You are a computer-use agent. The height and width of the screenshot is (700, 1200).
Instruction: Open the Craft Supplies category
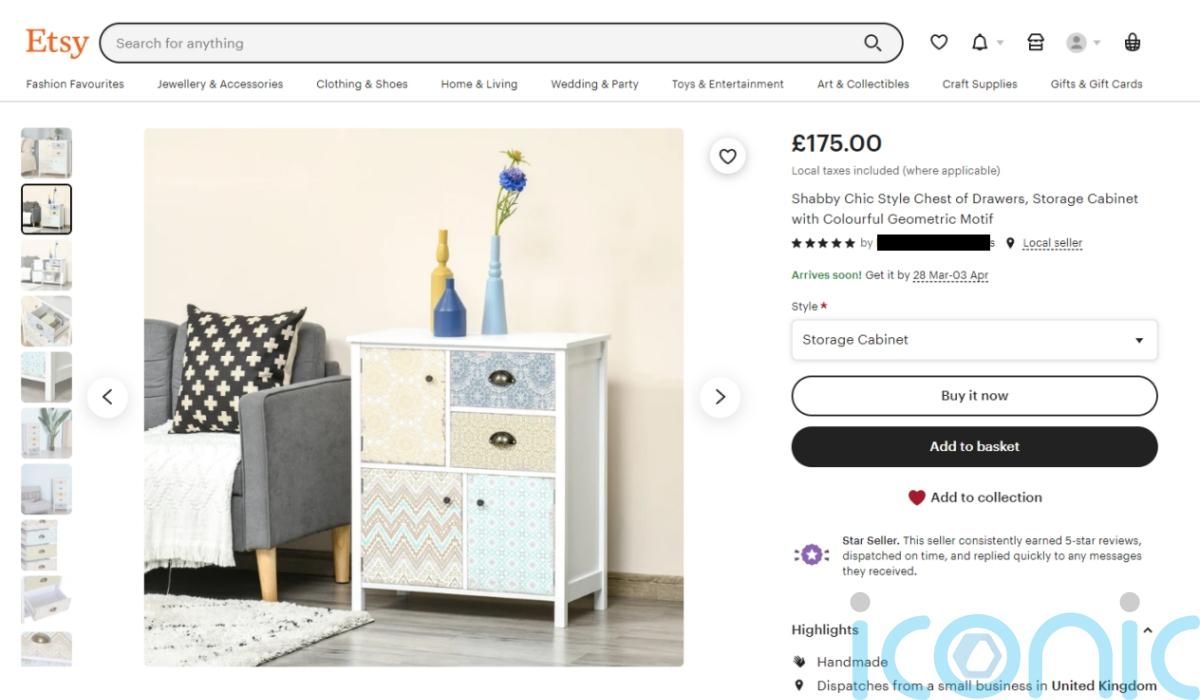click(x=979, y=84)
